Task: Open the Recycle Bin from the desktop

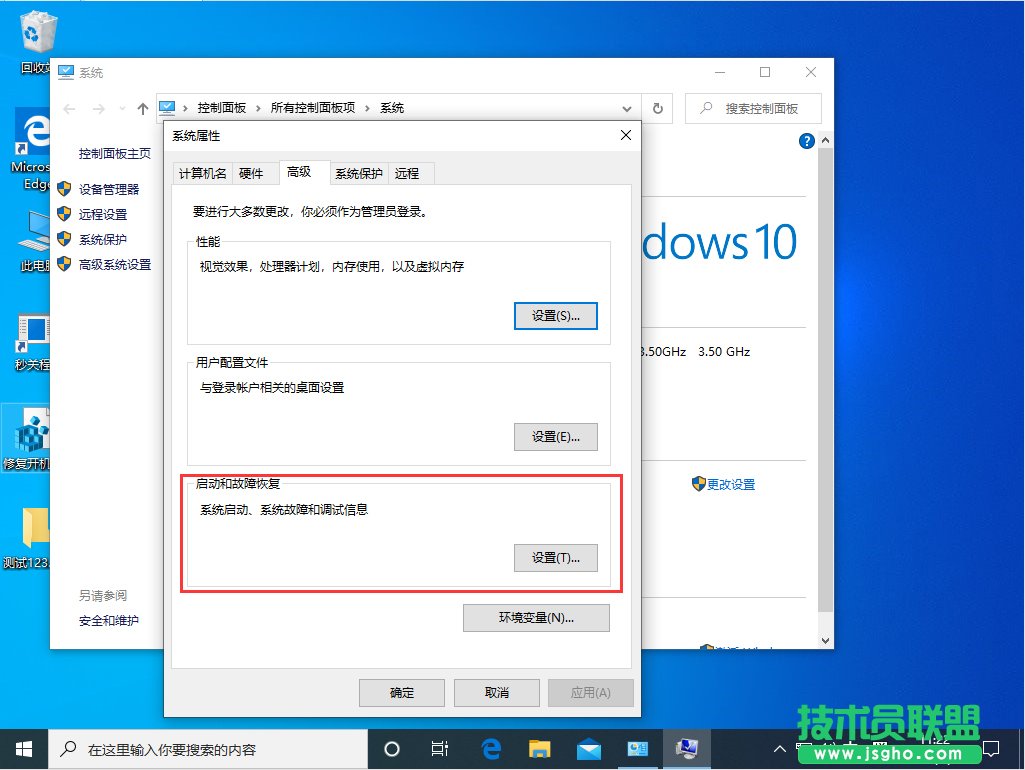Action: coord(37,30)
